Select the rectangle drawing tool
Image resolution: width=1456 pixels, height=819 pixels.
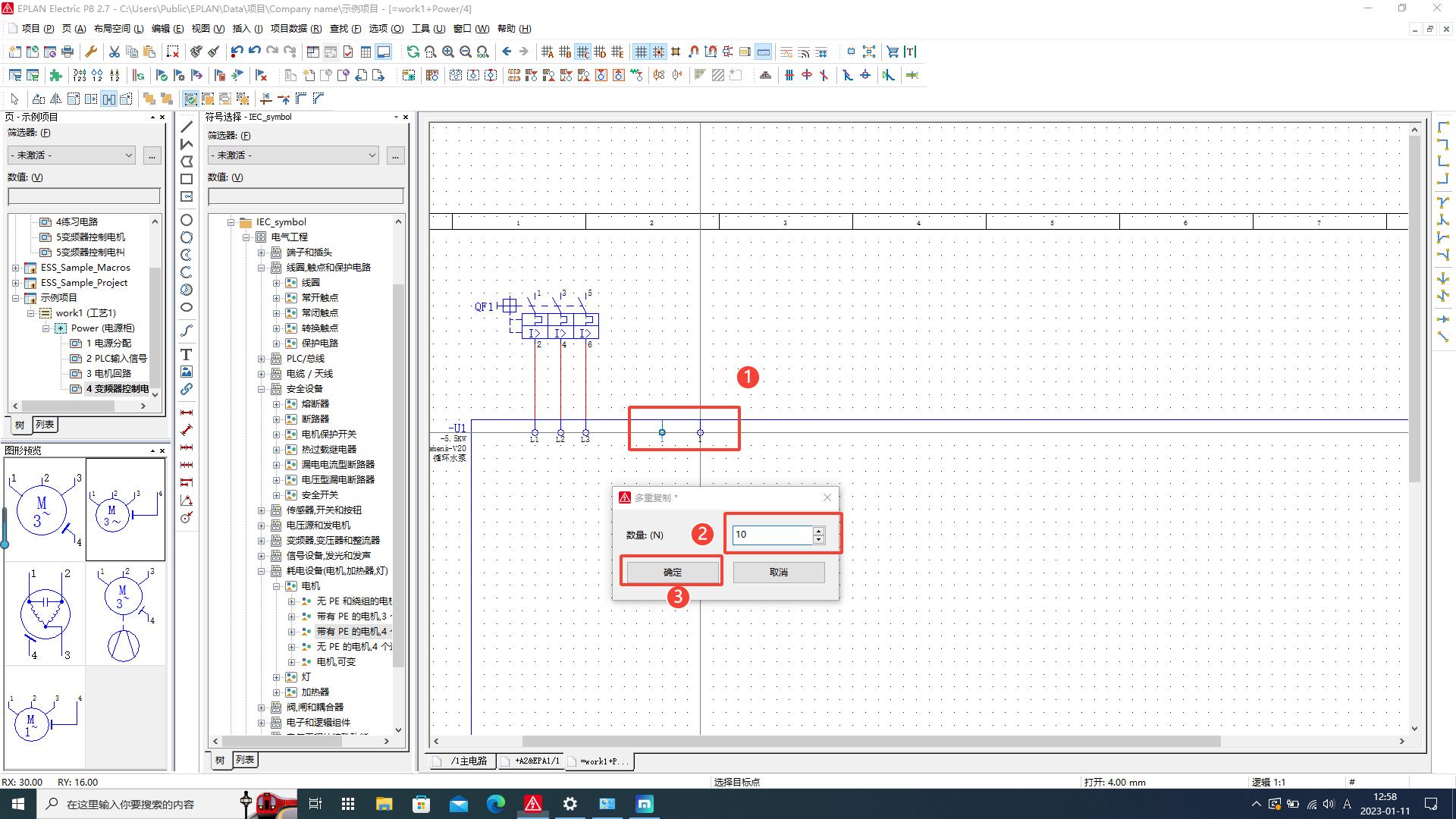(186, 179)
